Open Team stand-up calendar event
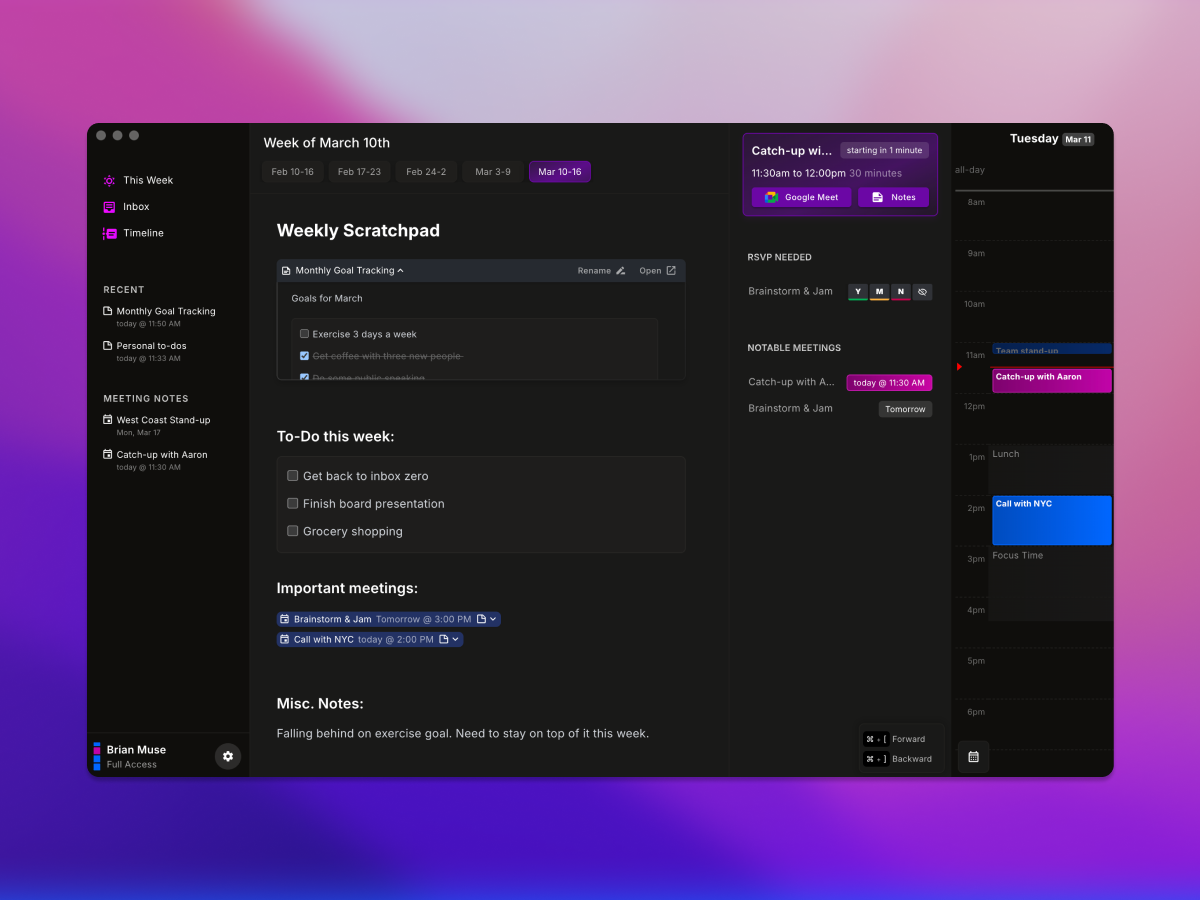This screenshot has height=900, width=1200. [1052, 349]
